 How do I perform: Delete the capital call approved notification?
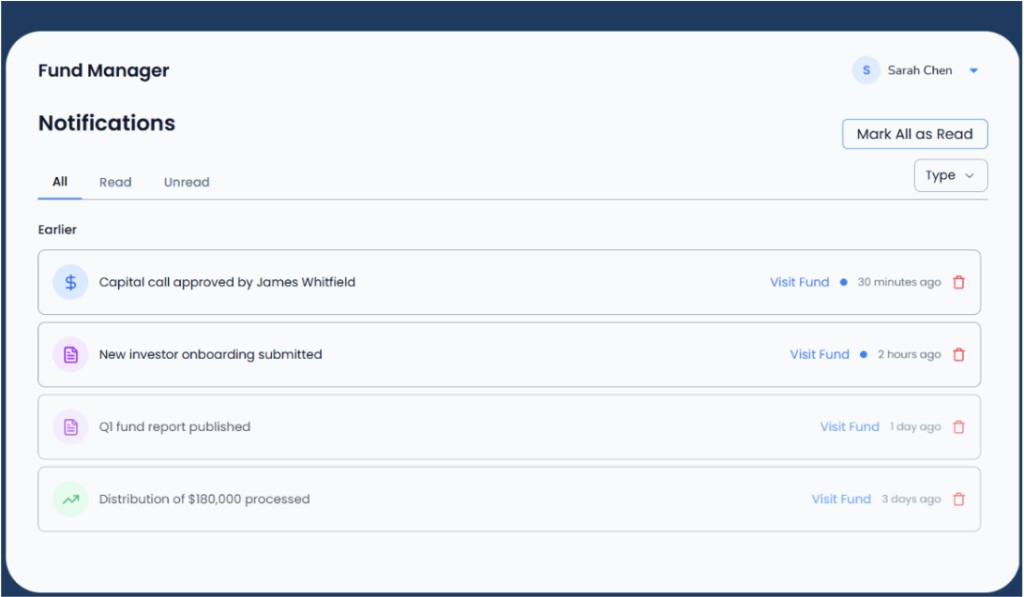pyautogui.click(x=959, y=282)
